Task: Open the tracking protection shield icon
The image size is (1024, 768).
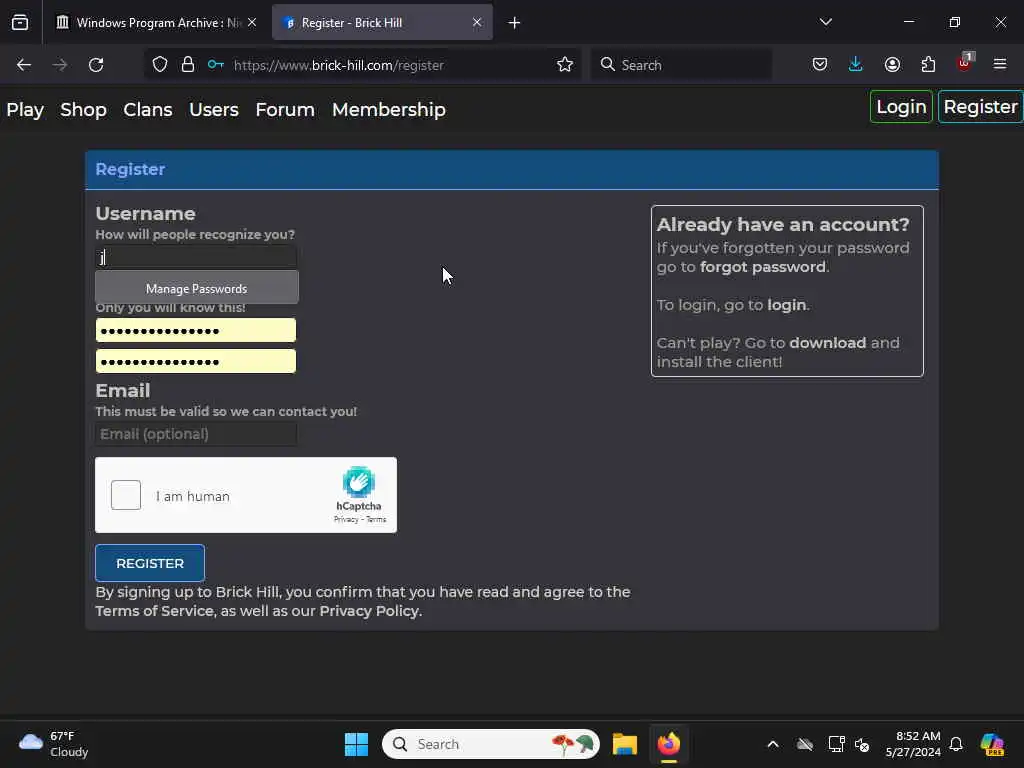Action: (160, 65)
